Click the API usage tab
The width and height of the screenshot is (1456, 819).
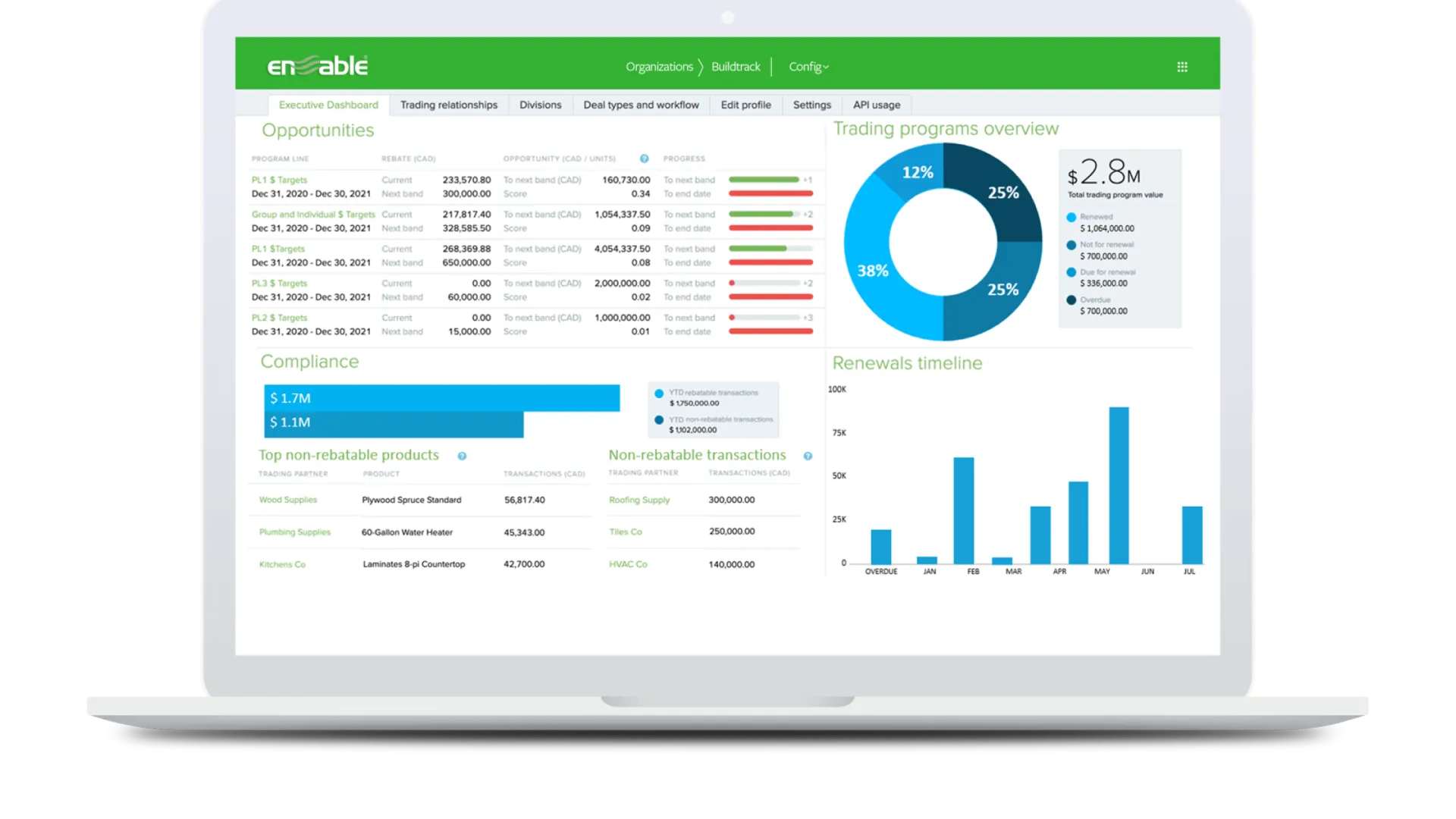click(876, 105)
